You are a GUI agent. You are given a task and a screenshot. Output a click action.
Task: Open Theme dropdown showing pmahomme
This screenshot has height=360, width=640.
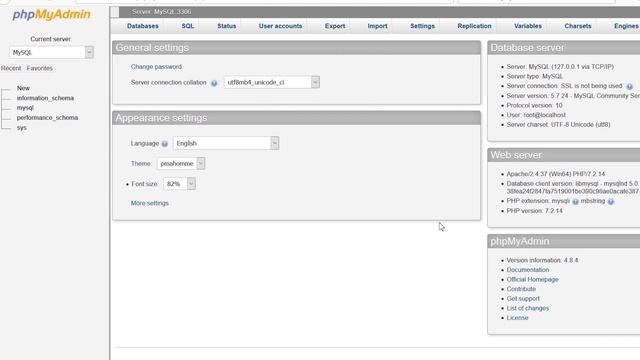click(x=181, y=163)
